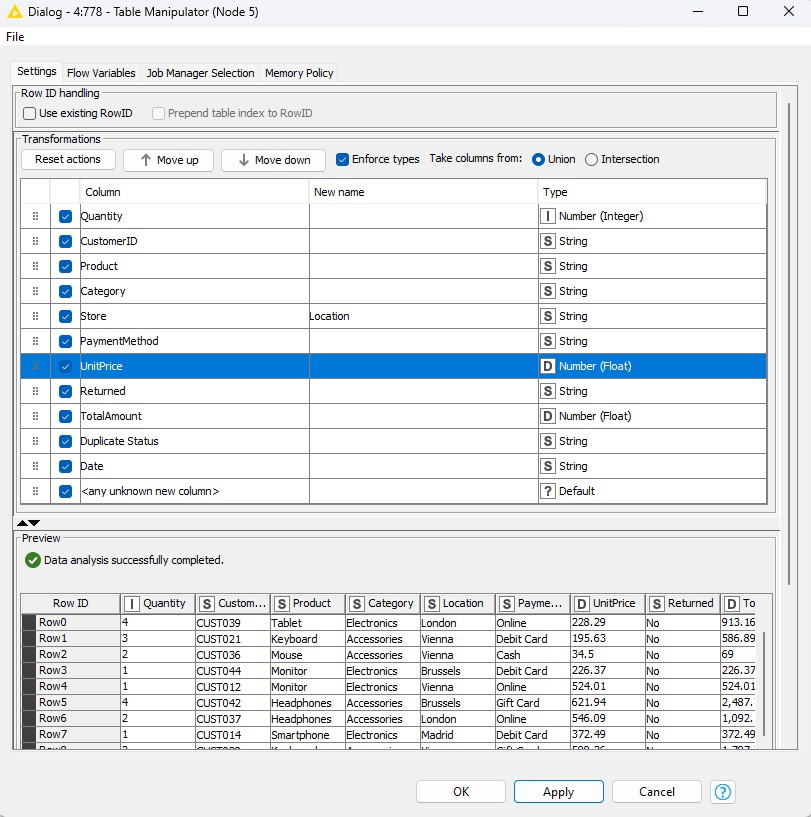
Task: Click String type icon for CustomerID row
Action: [548, 241]
